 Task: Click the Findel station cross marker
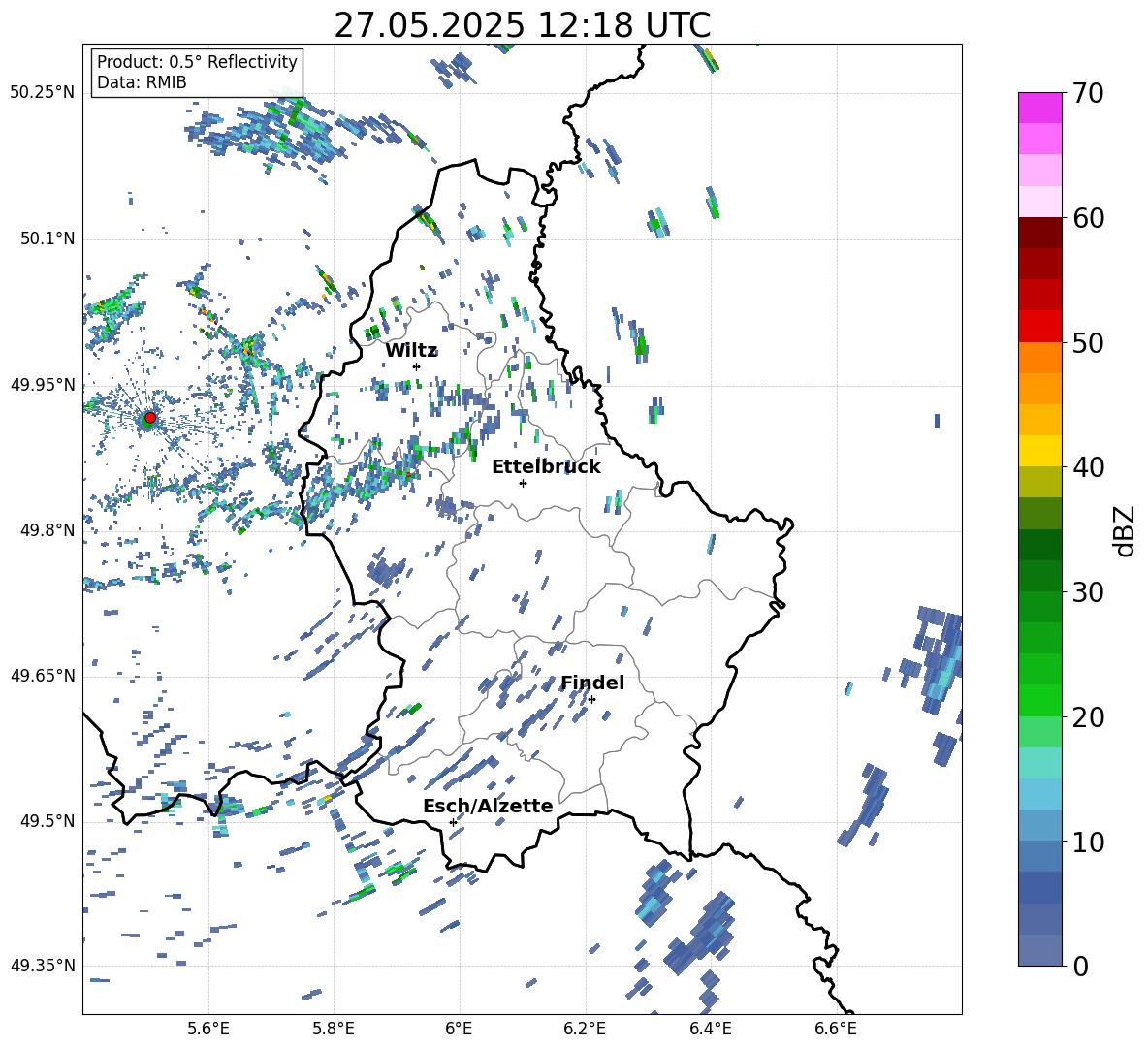click(x=591, y=700)
